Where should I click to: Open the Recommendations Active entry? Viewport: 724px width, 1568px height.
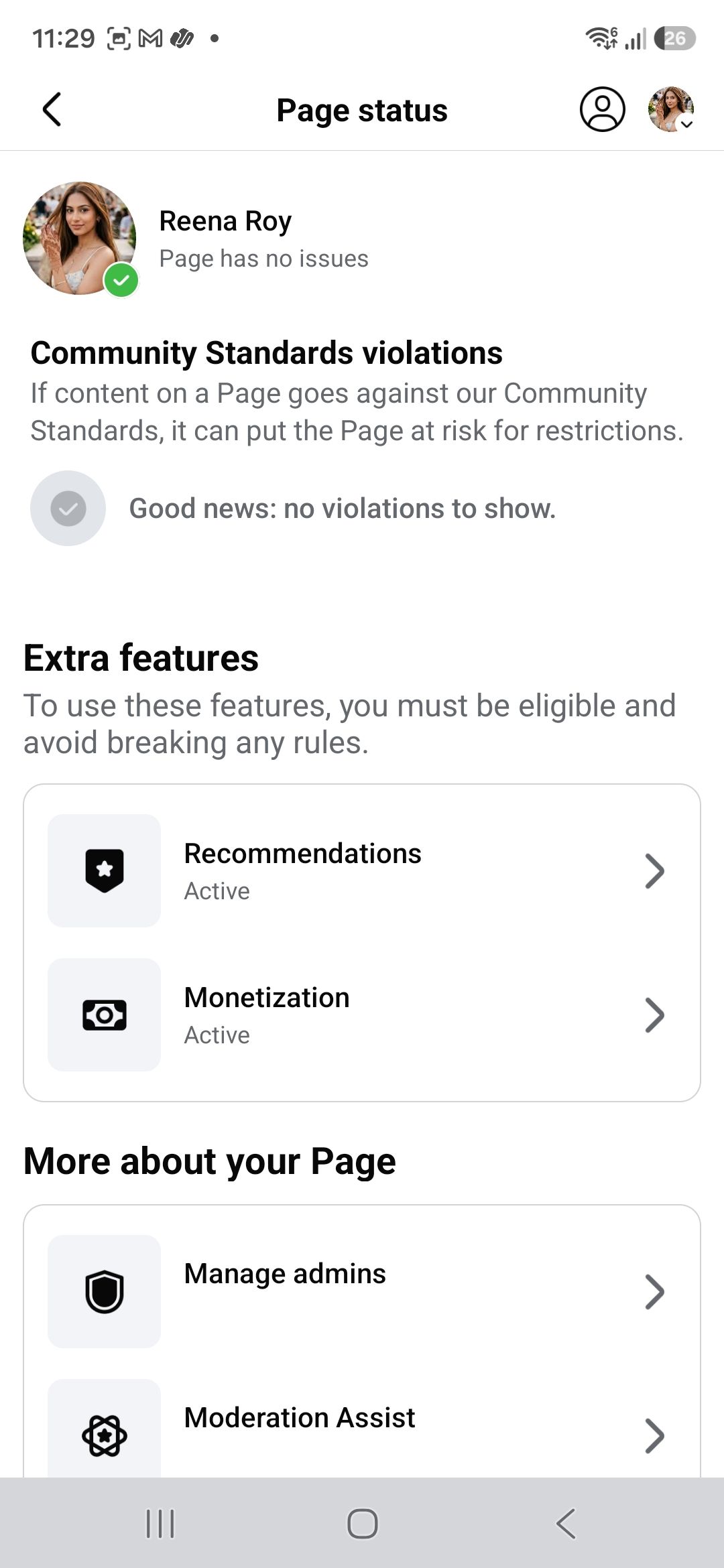tap(362, 870)
